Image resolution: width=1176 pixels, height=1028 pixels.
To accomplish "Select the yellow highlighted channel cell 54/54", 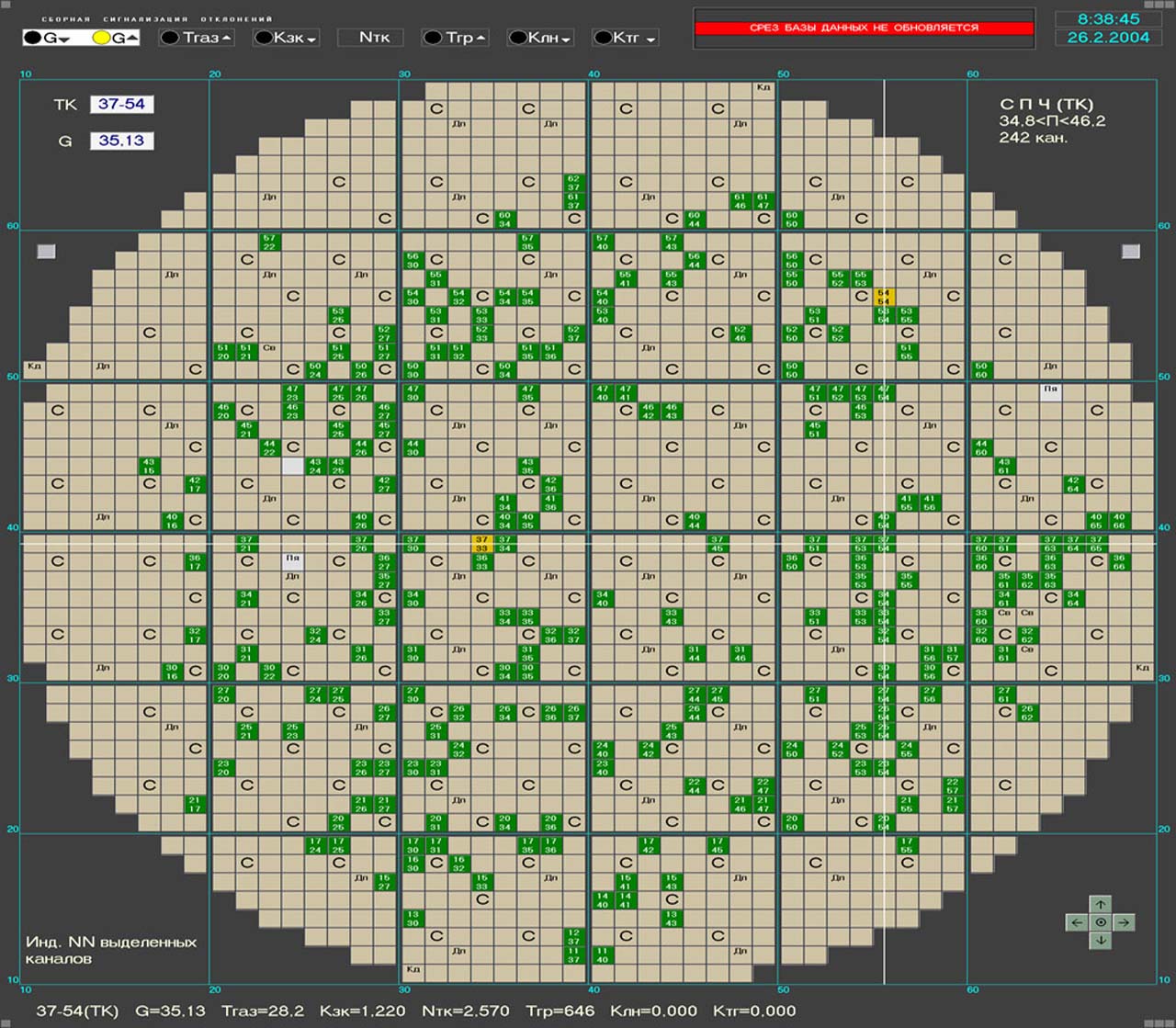I will pyautogui.click(x=884, y=297).
